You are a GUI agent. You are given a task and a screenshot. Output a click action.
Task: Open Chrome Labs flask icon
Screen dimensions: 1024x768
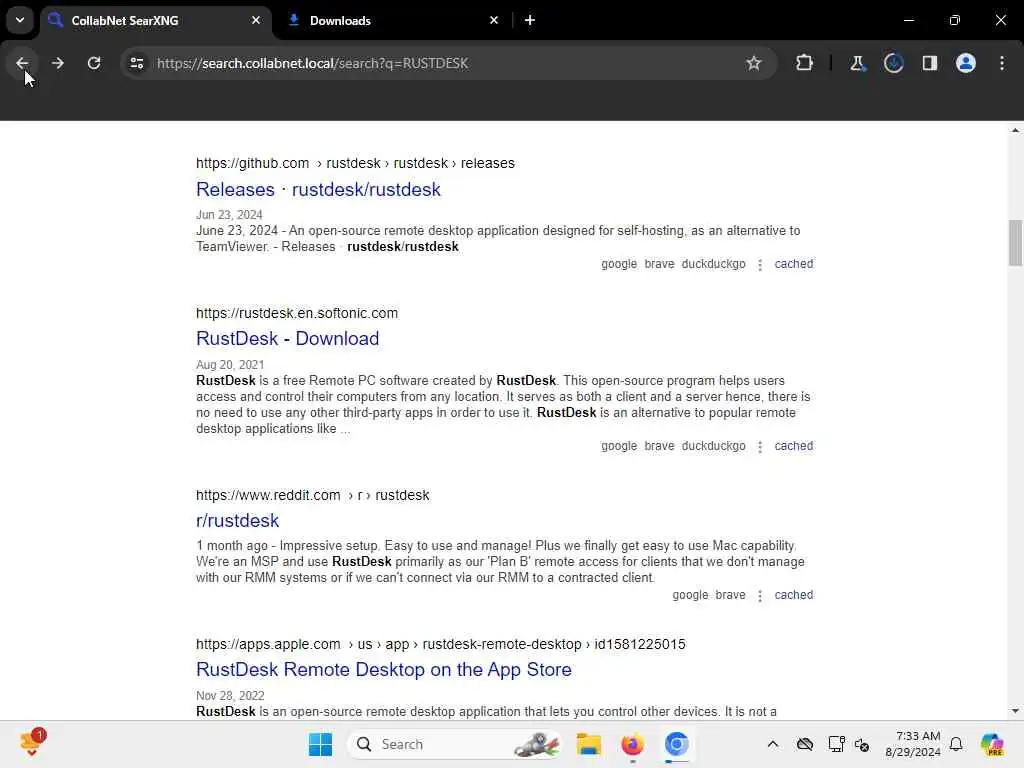click(857, 63)
